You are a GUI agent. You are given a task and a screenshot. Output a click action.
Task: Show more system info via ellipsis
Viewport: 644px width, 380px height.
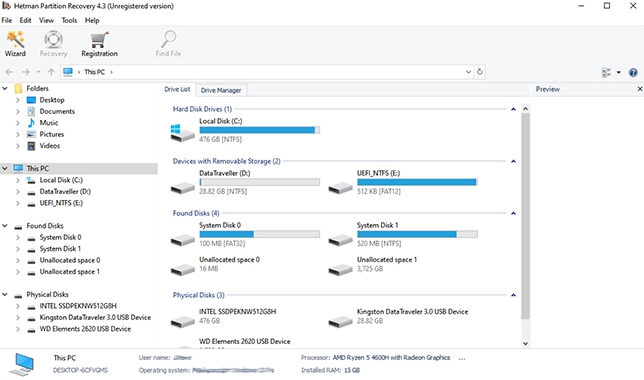462,358
